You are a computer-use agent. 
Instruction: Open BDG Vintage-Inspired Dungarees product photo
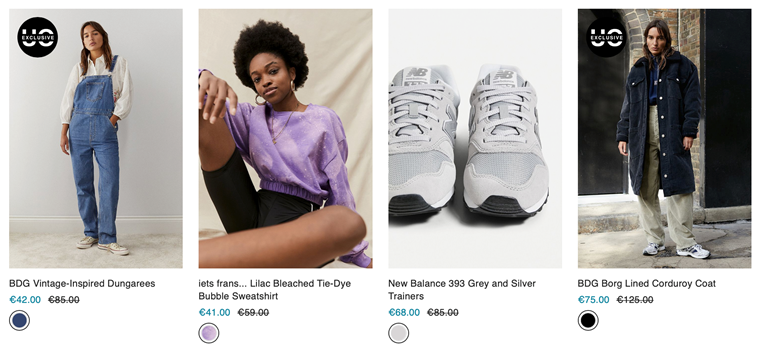tap(96, 138)
